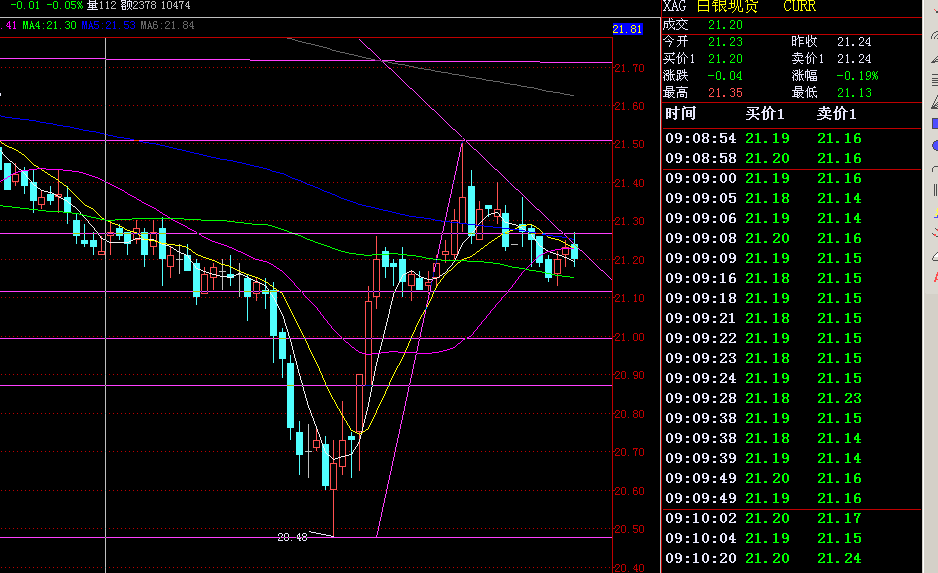
Task: Select the 涨幅 percentage -0.19%
Action: coord(857,76)
